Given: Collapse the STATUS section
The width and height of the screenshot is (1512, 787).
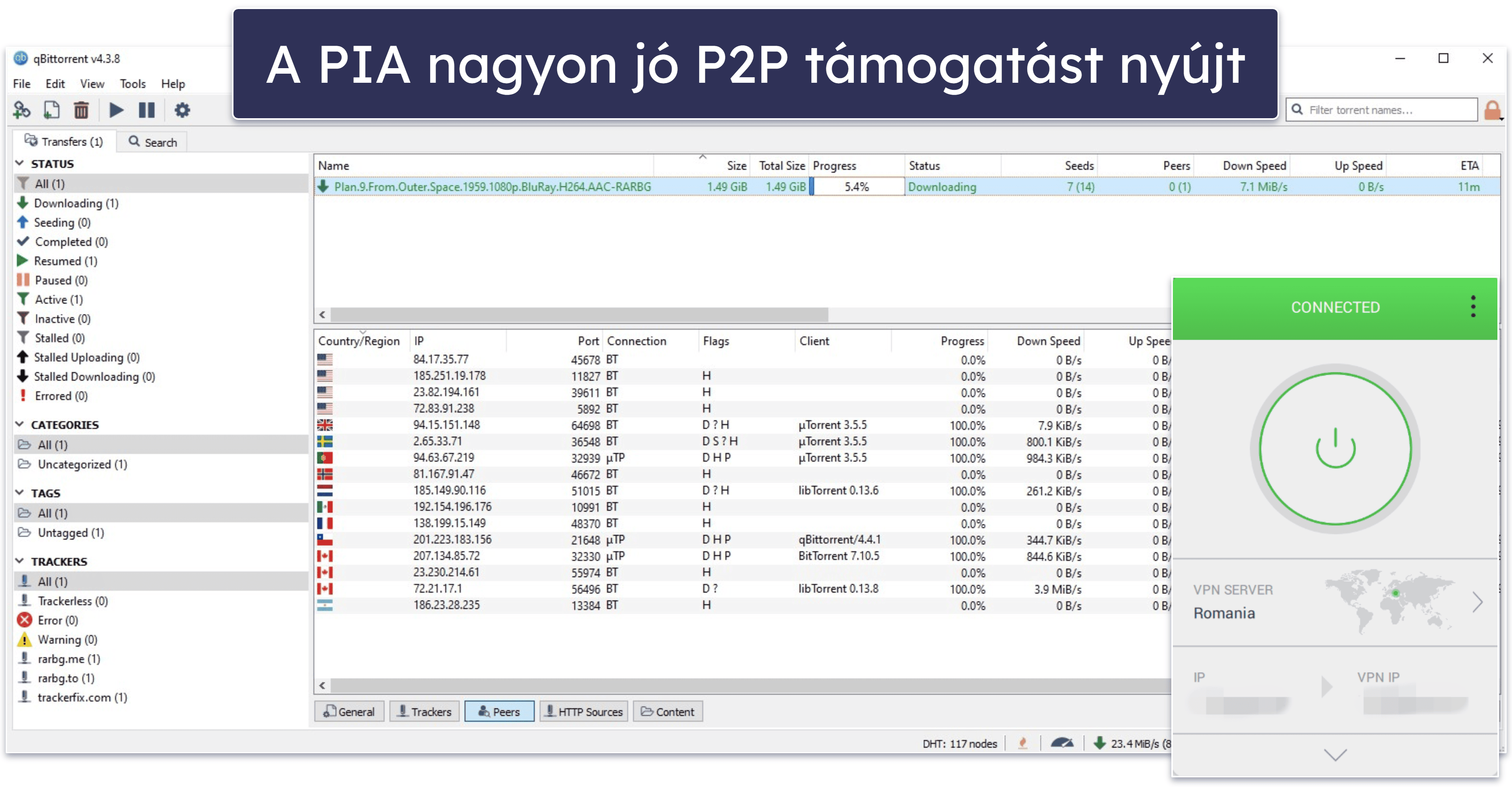Looking at the screenshot, I should point(19,163).
